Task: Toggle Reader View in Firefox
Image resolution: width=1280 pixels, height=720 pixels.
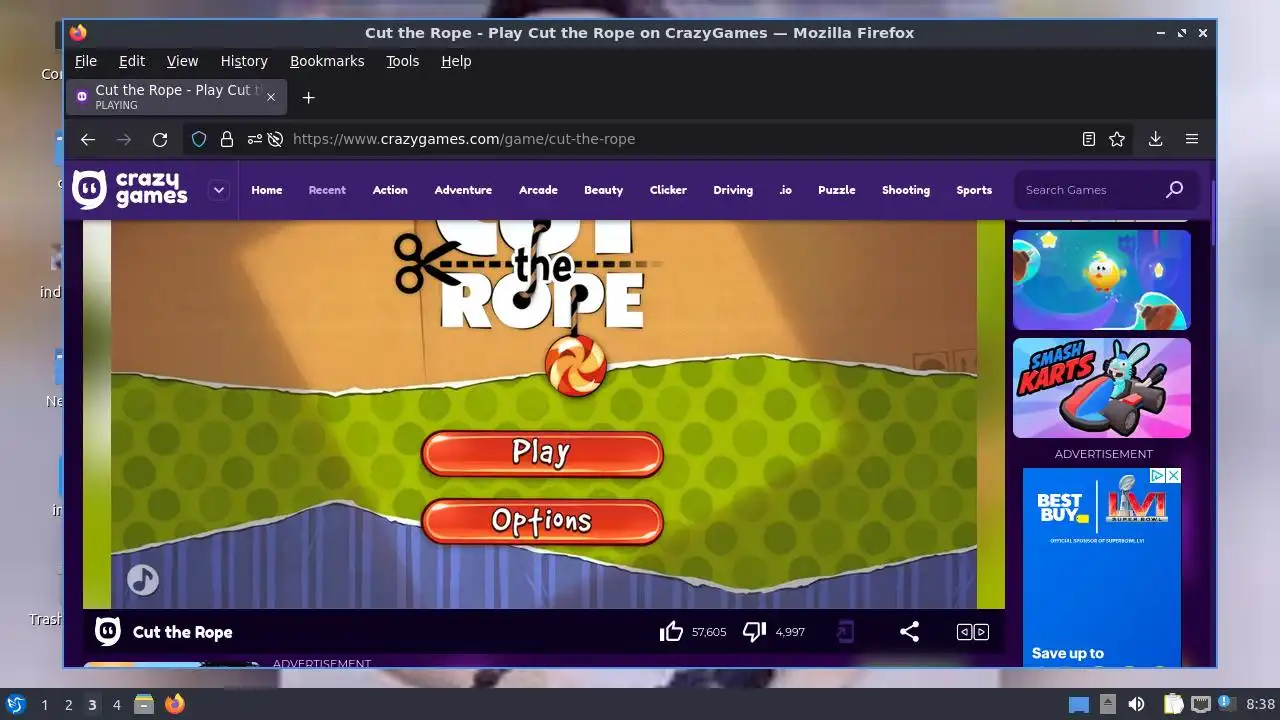Action: [1089, 139]
